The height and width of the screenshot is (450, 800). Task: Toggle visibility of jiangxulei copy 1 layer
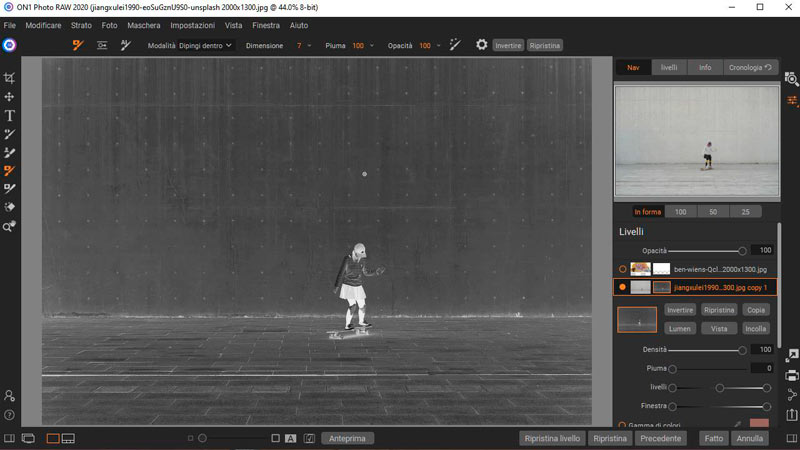tap(623, 287)
